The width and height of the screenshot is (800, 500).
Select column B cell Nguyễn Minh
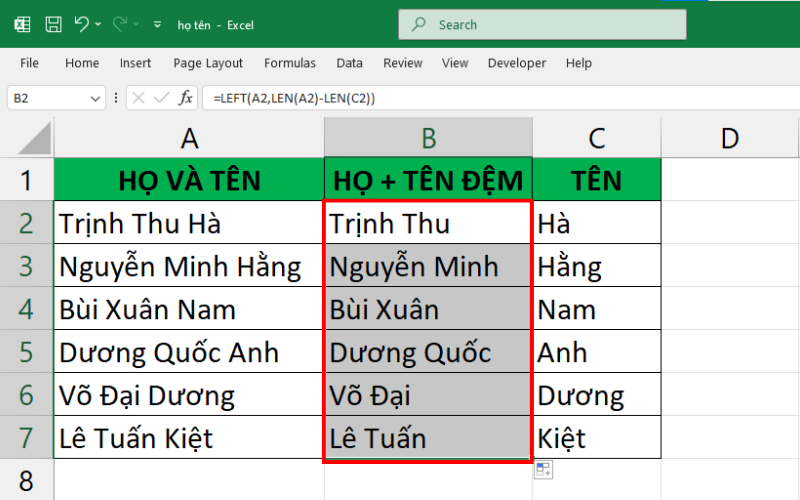point(429,265)
